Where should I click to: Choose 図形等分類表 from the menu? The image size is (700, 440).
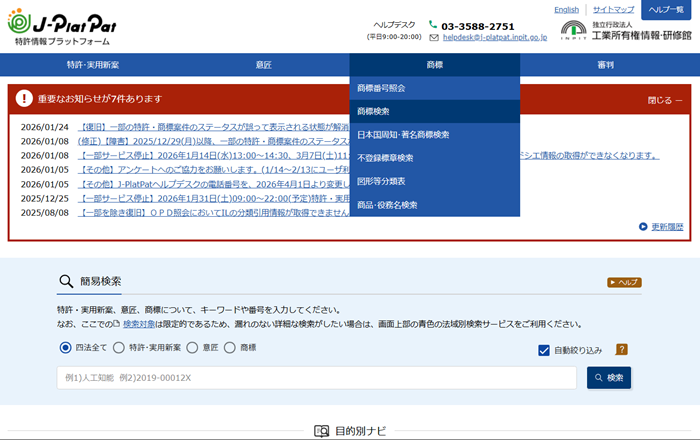pyautogui.click(x=435, y=181)
